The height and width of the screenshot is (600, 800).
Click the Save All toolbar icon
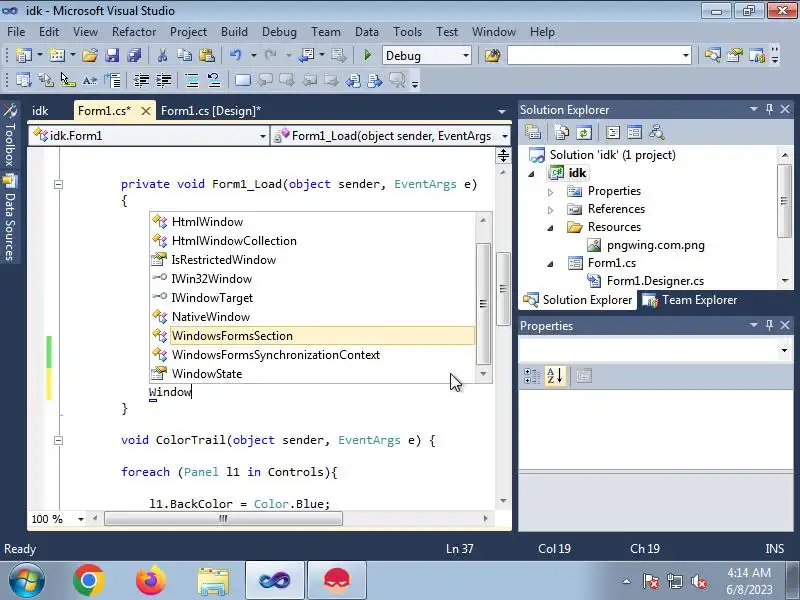[x=134, y=55]
